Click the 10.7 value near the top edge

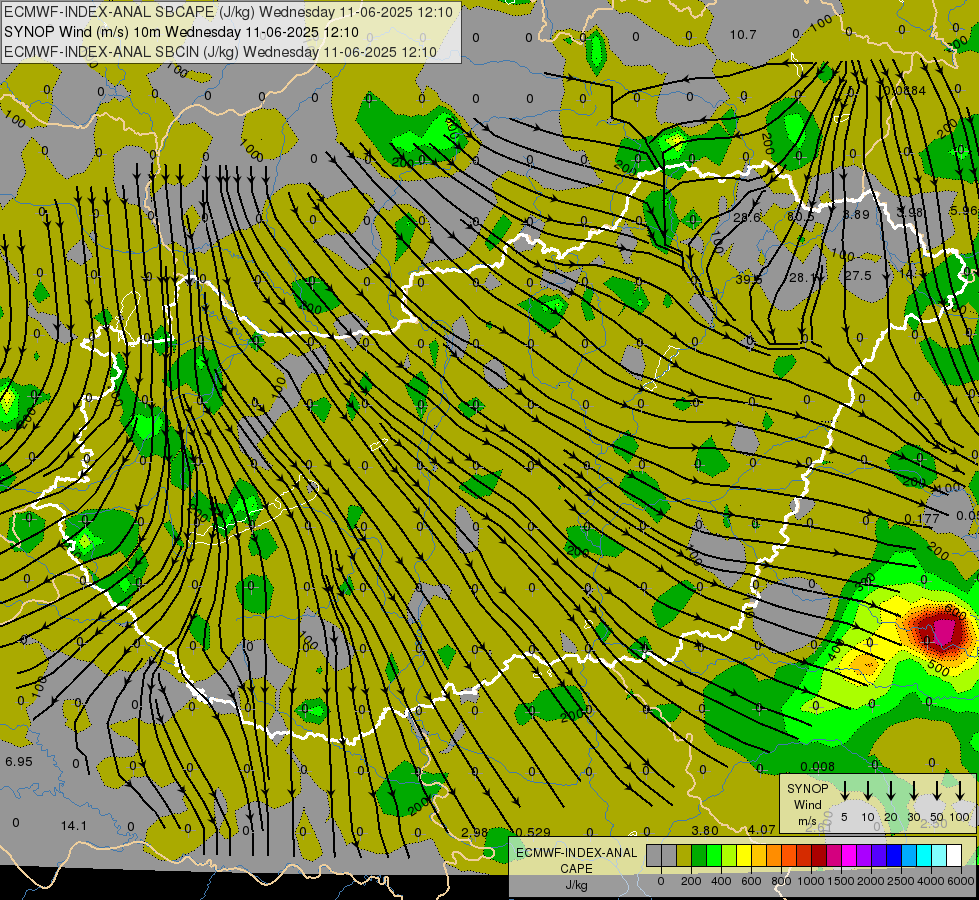pyautogui.click(x=743, y=35)
